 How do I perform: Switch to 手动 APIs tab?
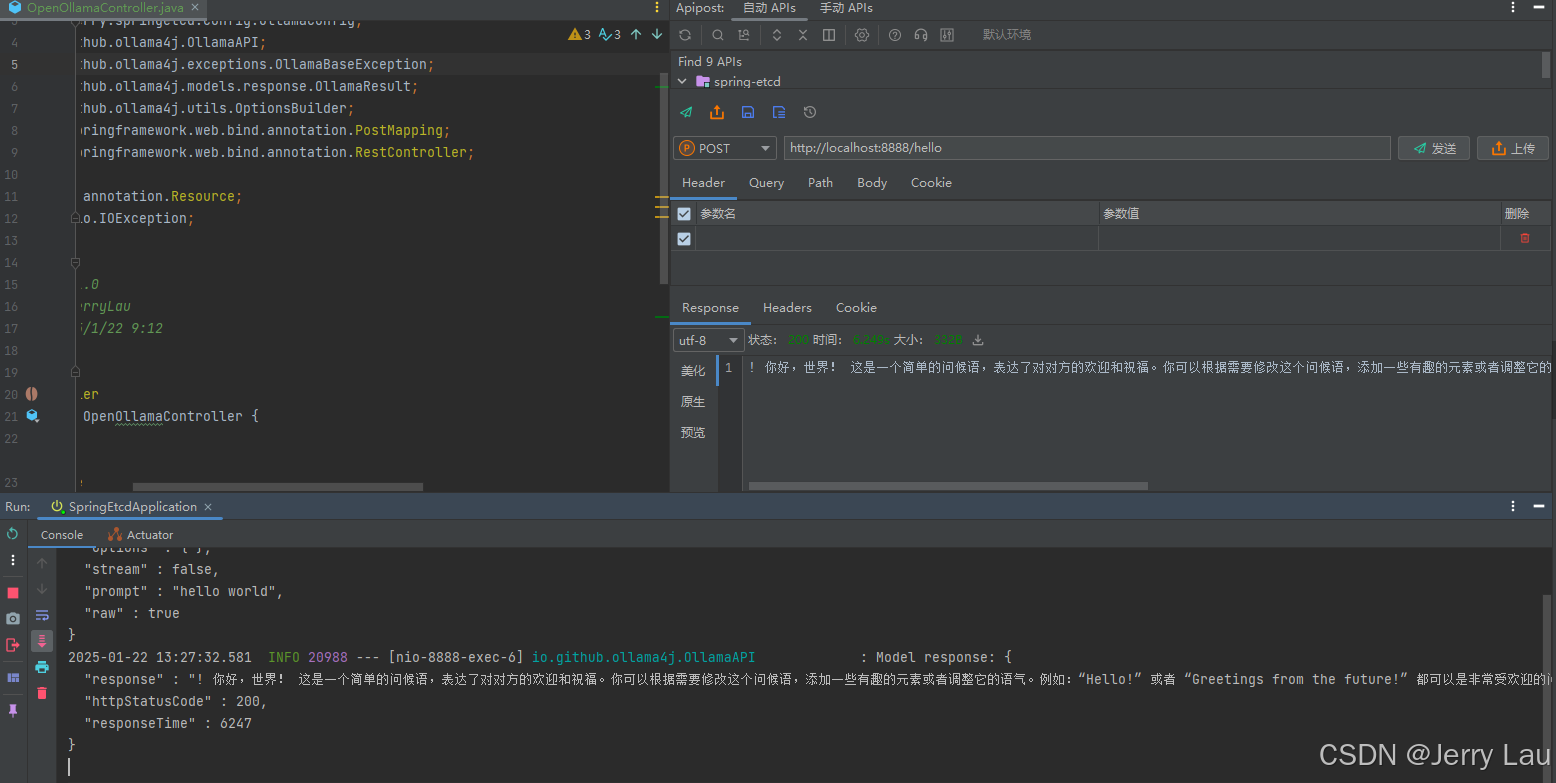point(846,8)
